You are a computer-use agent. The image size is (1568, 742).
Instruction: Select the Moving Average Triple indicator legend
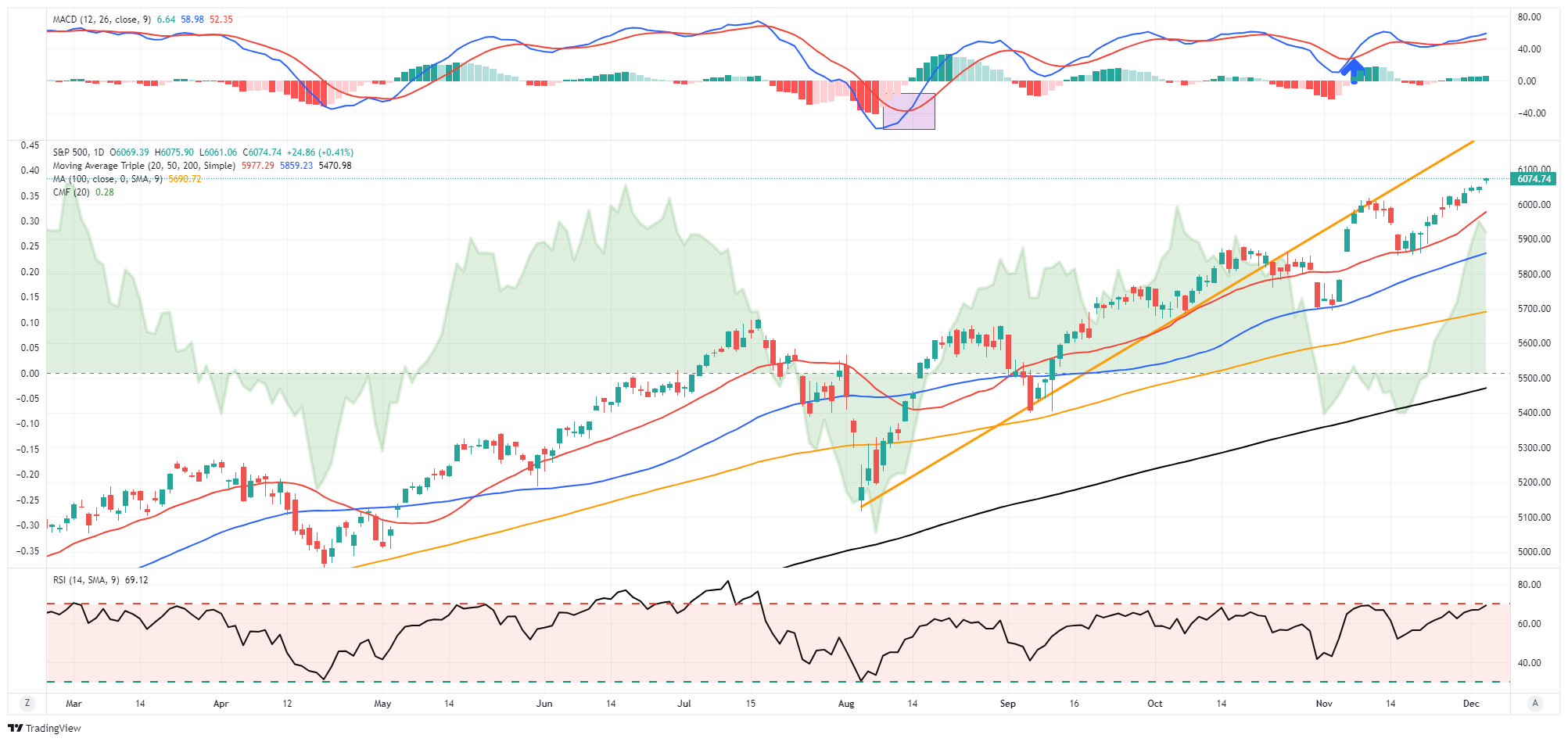144,166
